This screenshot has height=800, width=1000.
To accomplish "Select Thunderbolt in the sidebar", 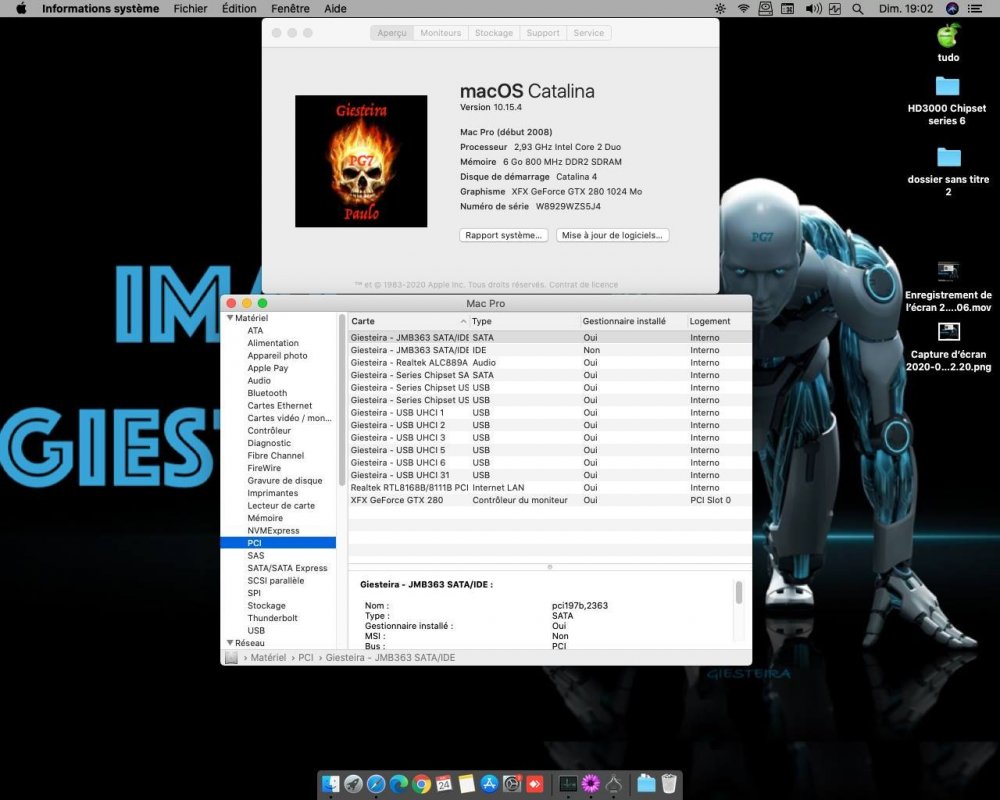I will tap(272, 618).
